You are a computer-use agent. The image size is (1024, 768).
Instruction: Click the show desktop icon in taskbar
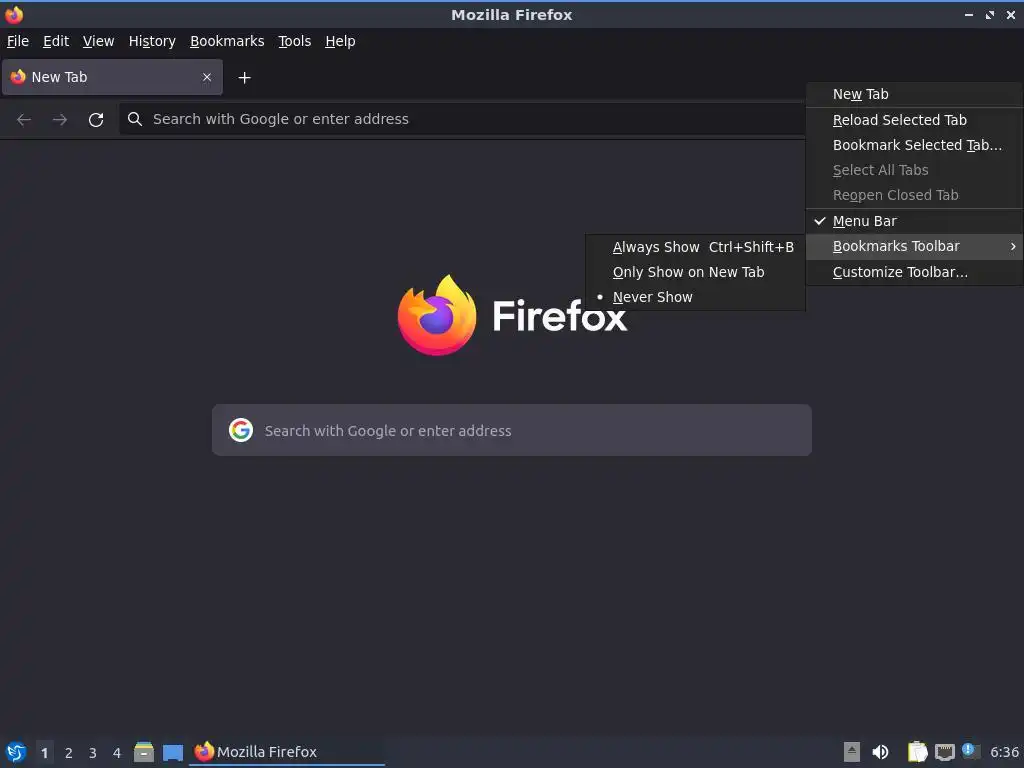pos(172,752)
